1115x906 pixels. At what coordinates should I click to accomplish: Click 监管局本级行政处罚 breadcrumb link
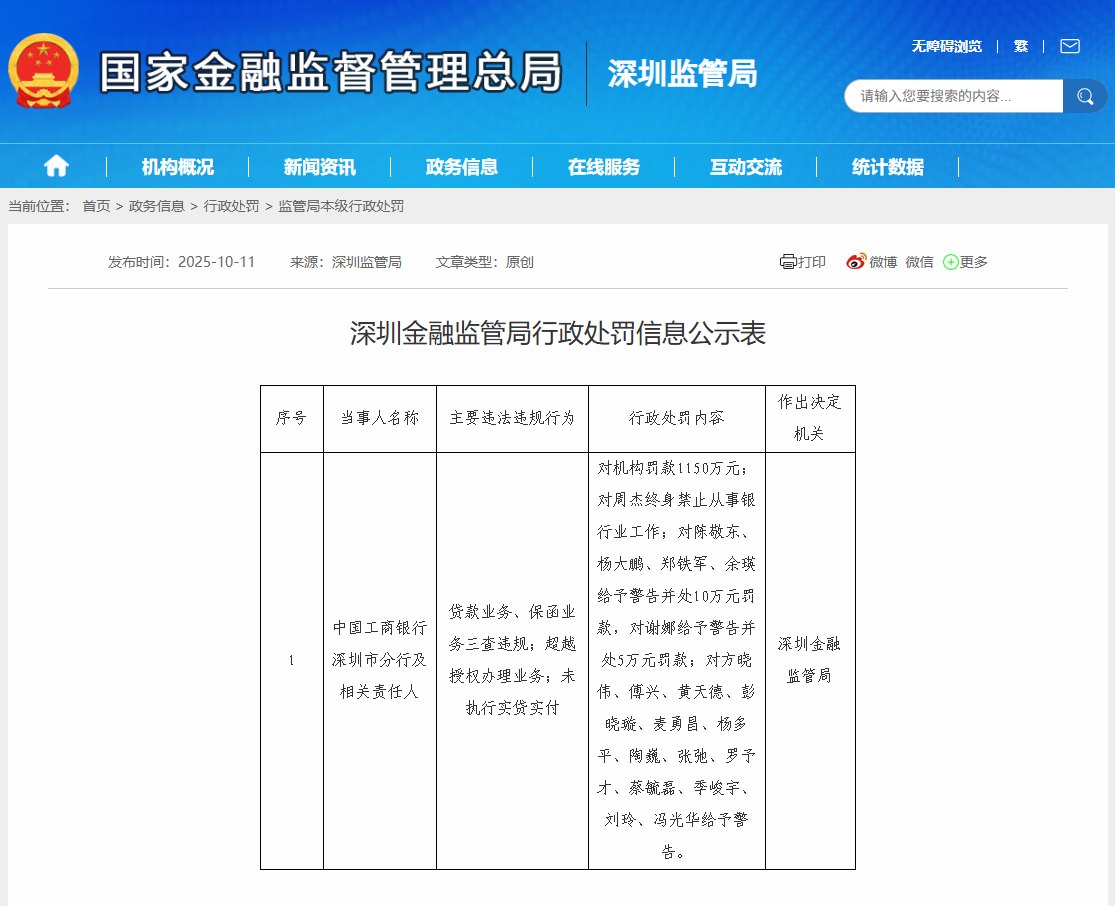(x=341, y=206)
